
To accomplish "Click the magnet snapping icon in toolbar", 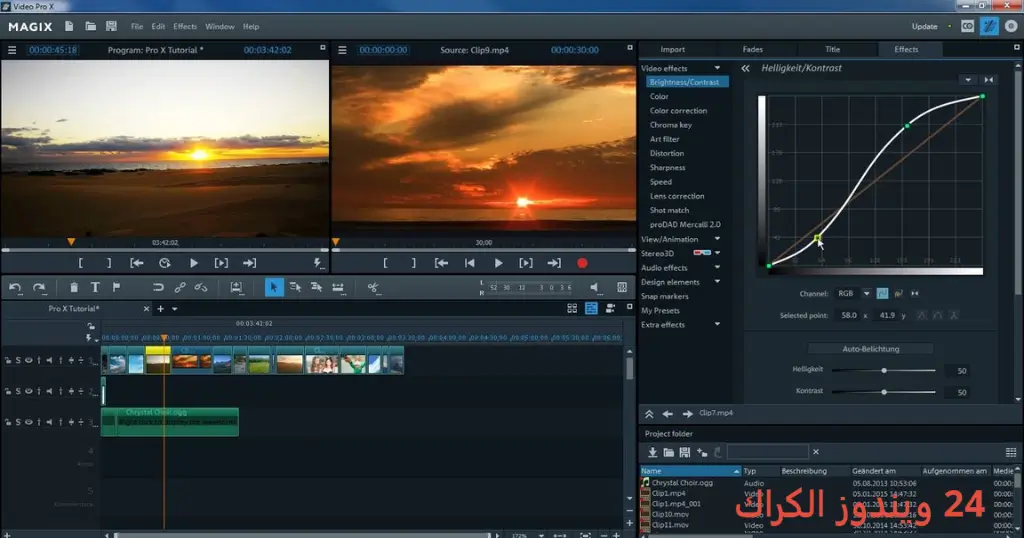I will point(158,287).
